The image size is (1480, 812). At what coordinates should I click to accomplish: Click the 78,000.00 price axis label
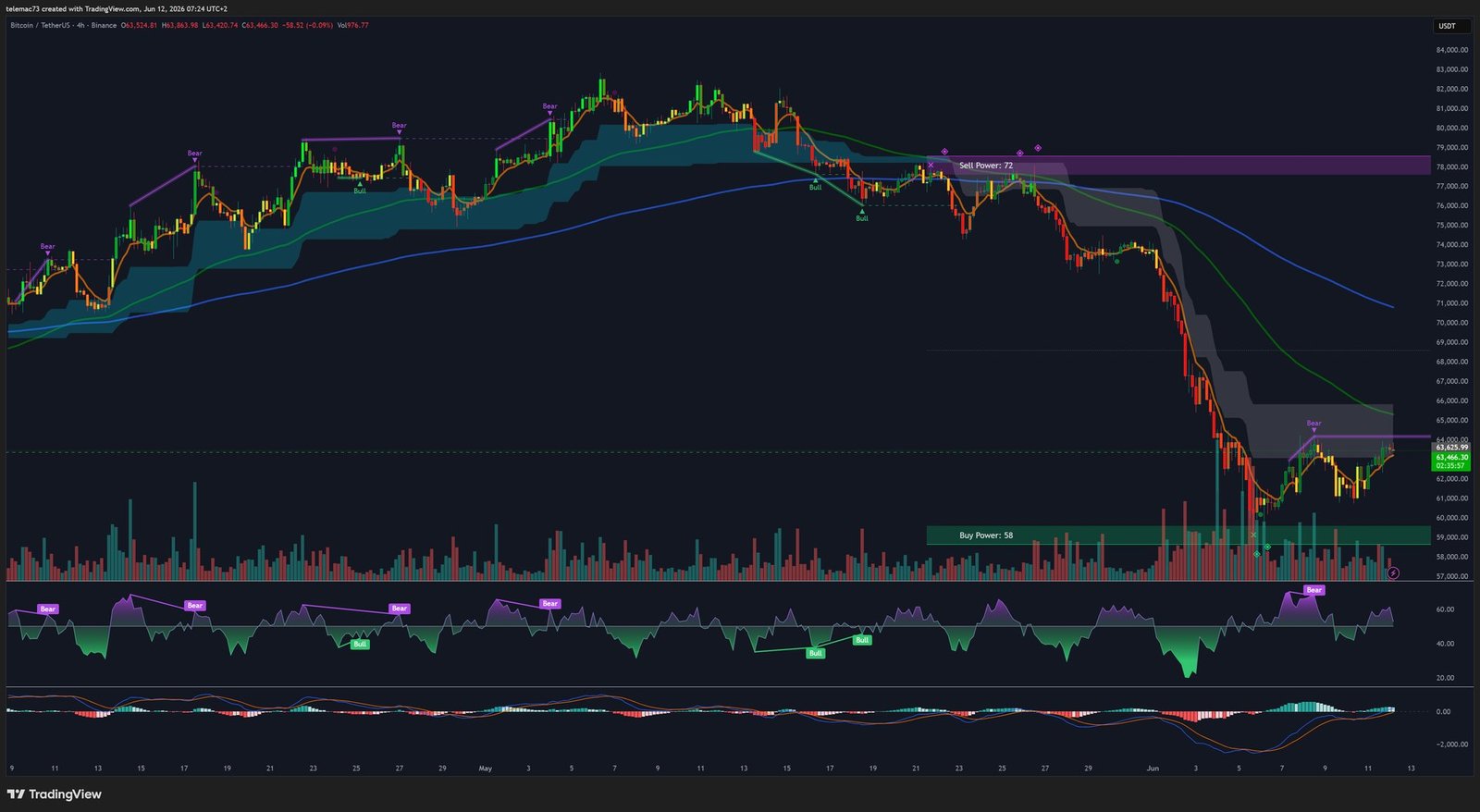coord(1451,167)
